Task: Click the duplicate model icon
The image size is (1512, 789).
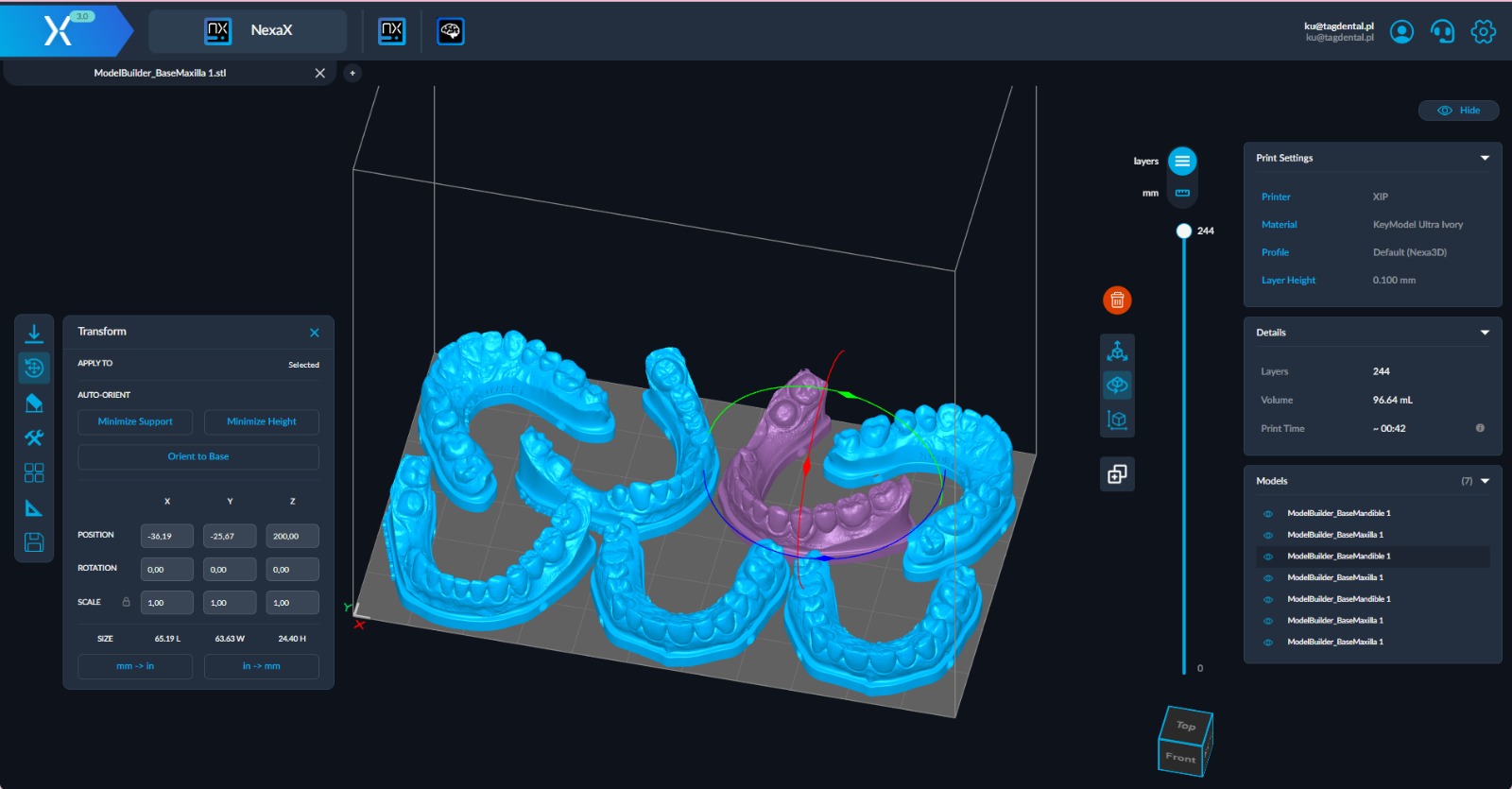Action: (1117, 474)
